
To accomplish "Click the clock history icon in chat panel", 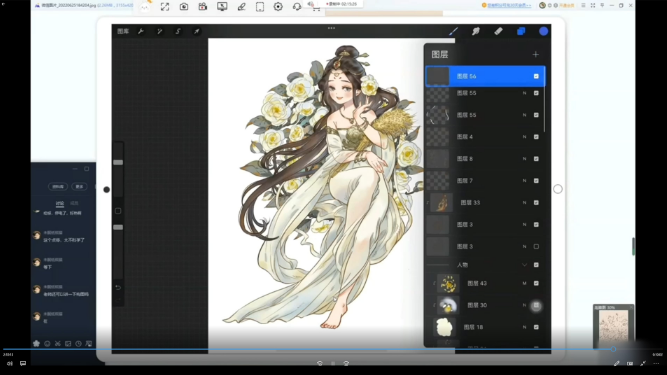I will [78, 344].
